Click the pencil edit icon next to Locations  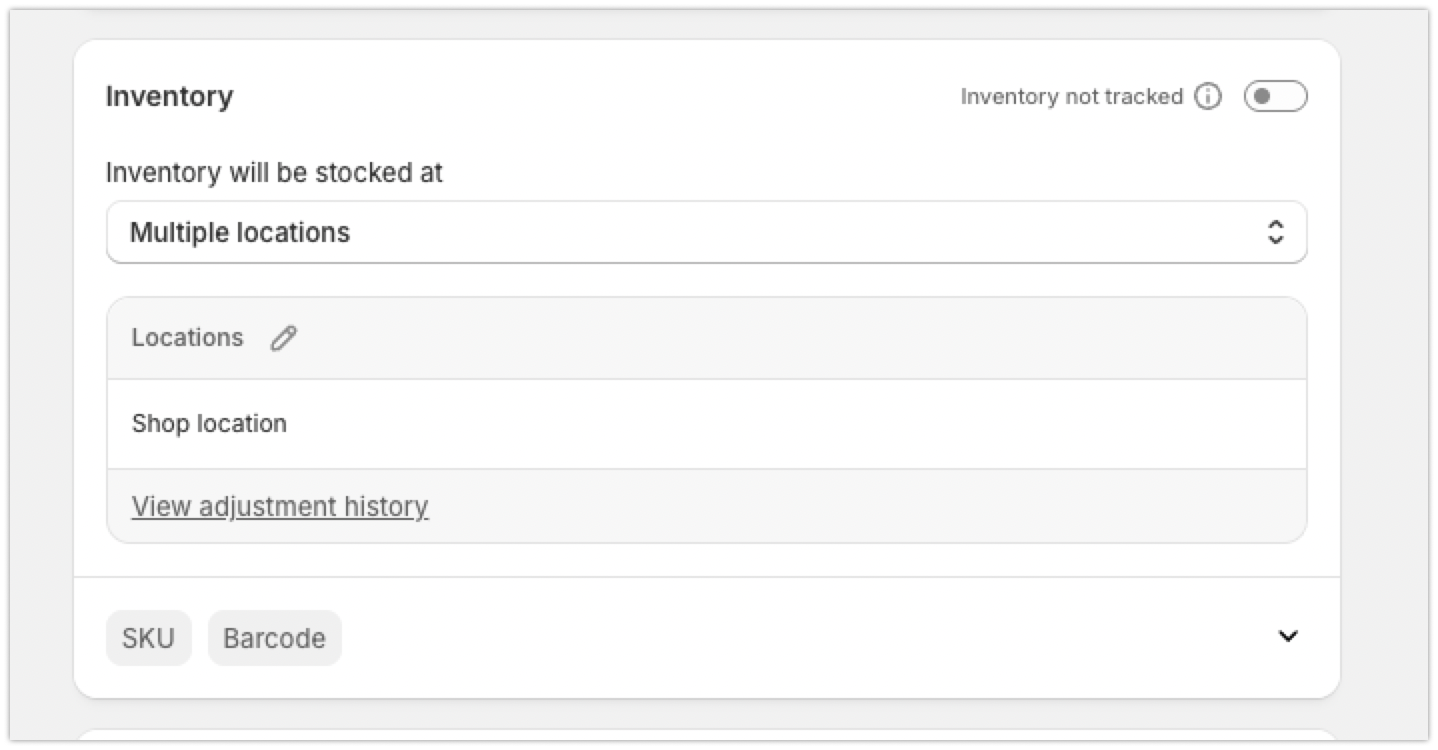tap(284, 338)
